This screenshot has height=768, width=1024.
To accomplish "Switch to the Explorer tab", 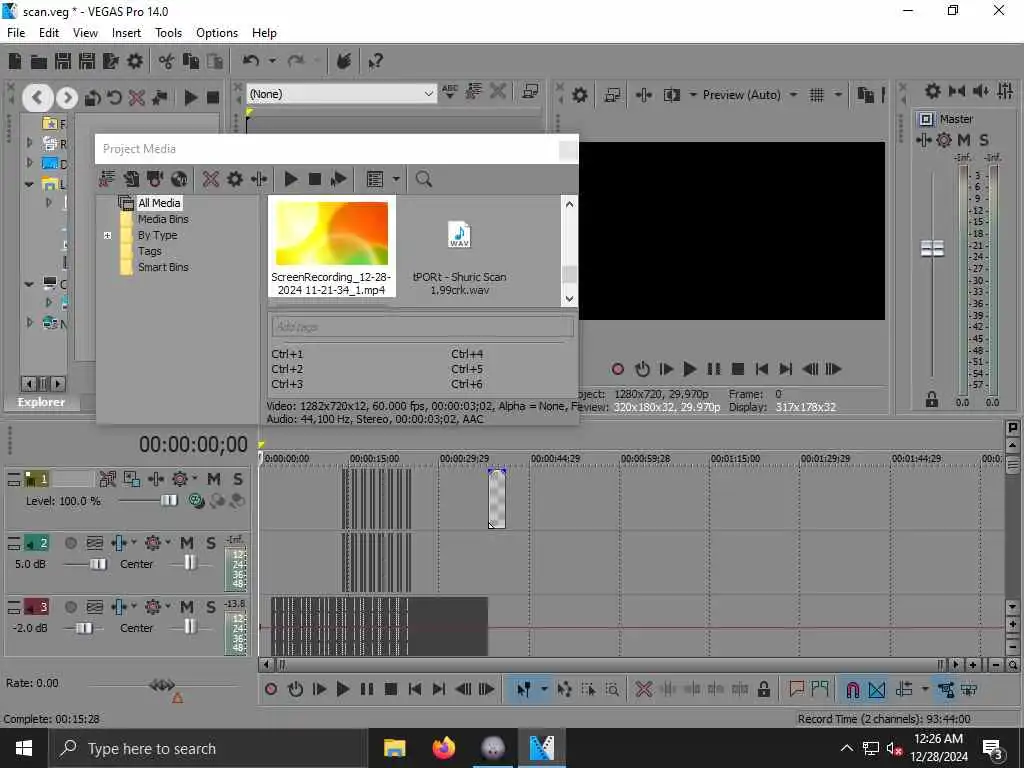I will 41,402.
